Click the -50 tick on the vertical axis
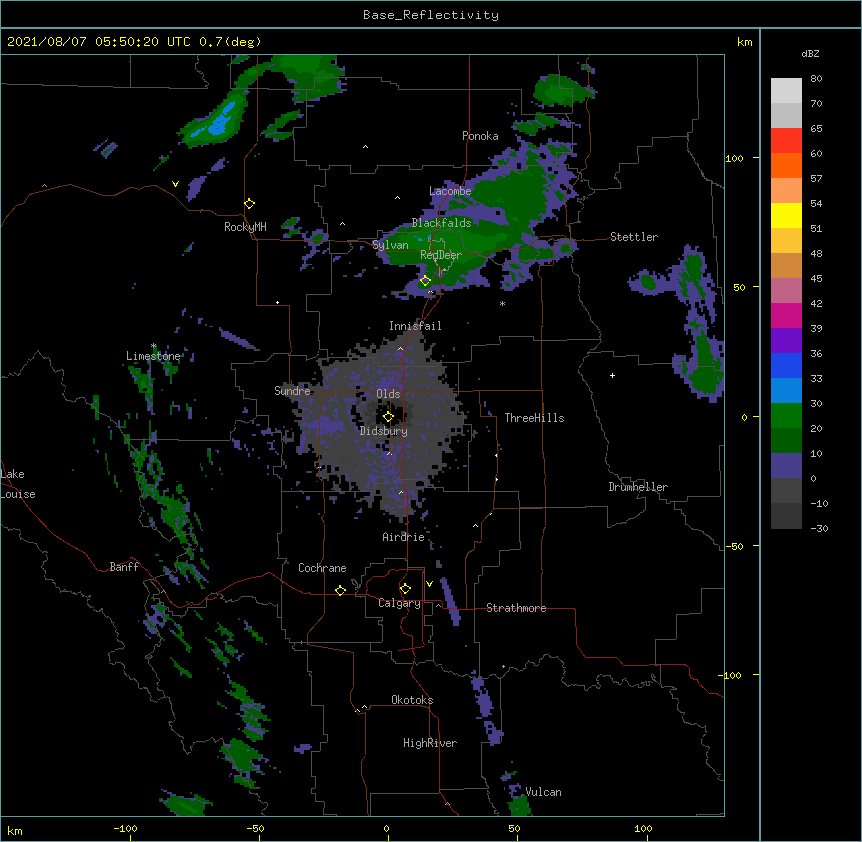 pos(734,546)
